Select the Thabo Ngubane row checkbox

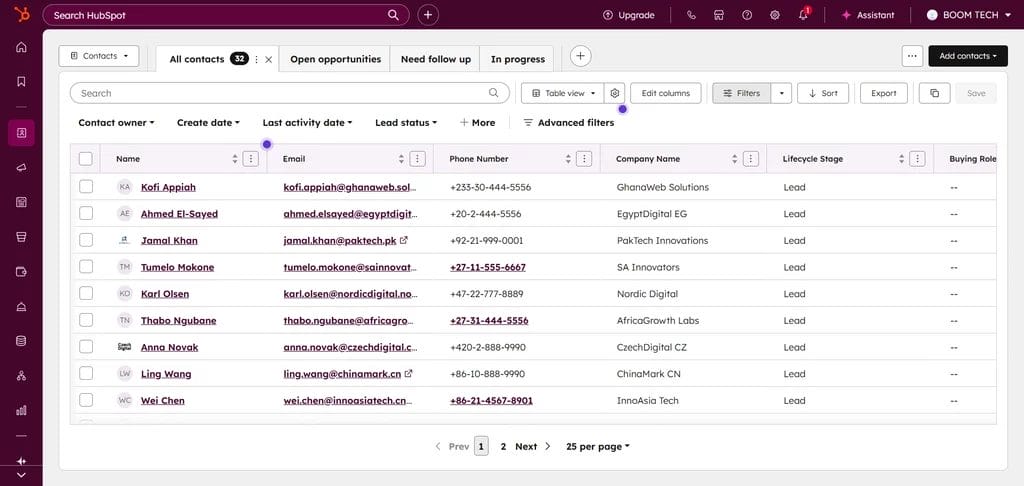(86, 320)
